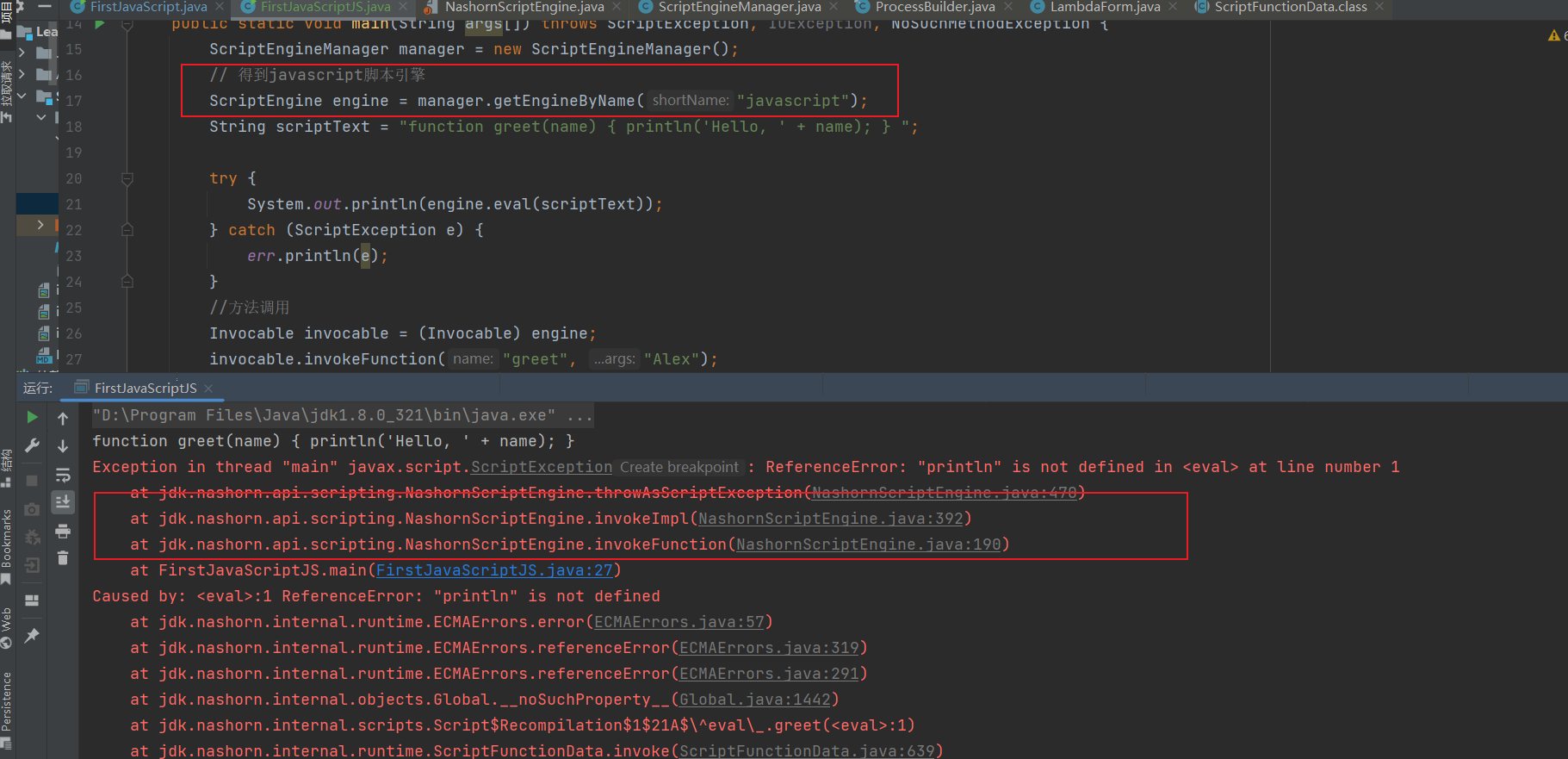Select the MD file in project tree
Image resolution: width=1568 pixels, height=759 pixels.
[44, 355]
